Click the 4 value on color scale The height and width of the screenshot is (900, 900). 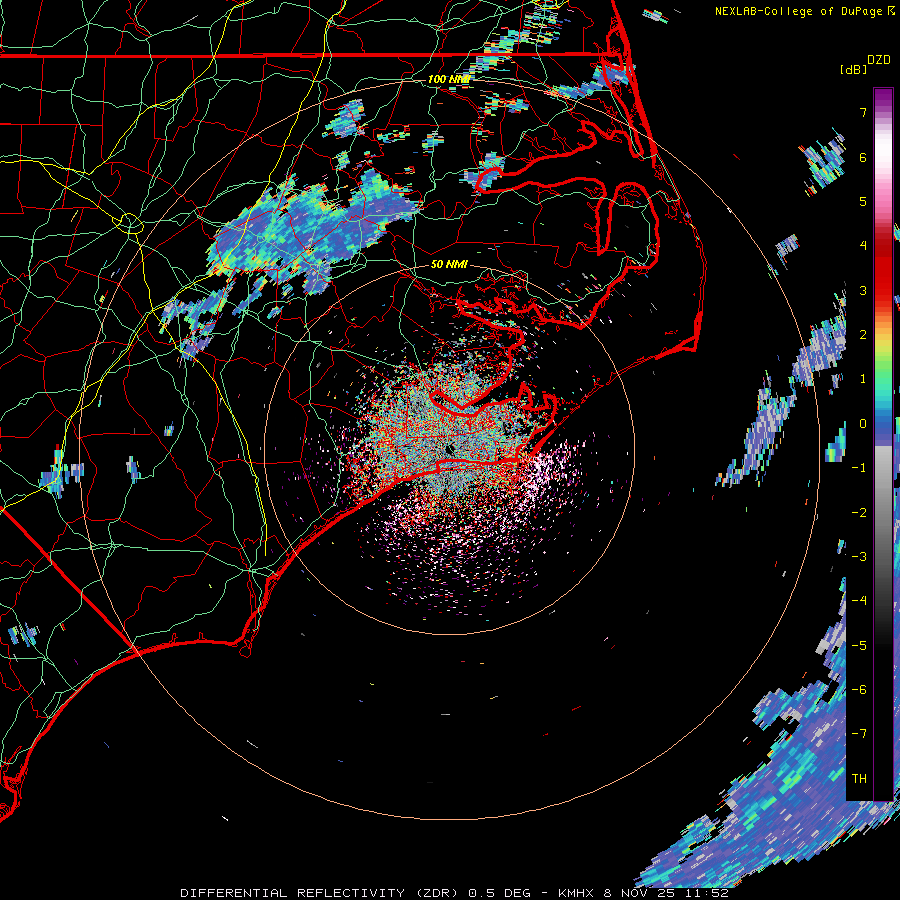click(x=863, y=246)
